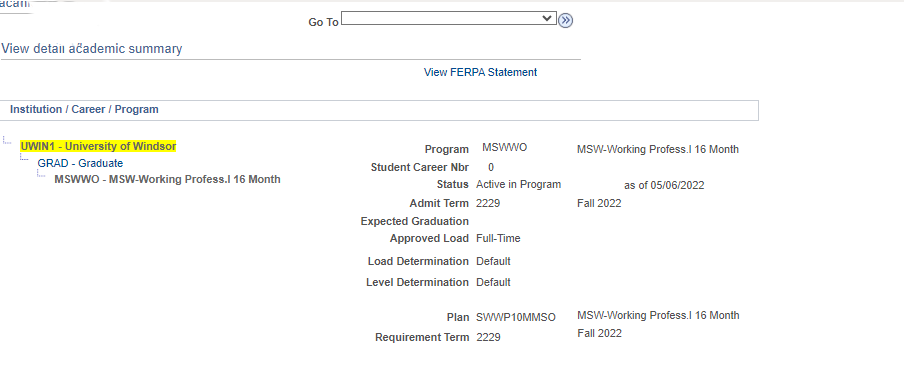
Task: Click the Admit Term value 2229
Action: tap(488, 203)
